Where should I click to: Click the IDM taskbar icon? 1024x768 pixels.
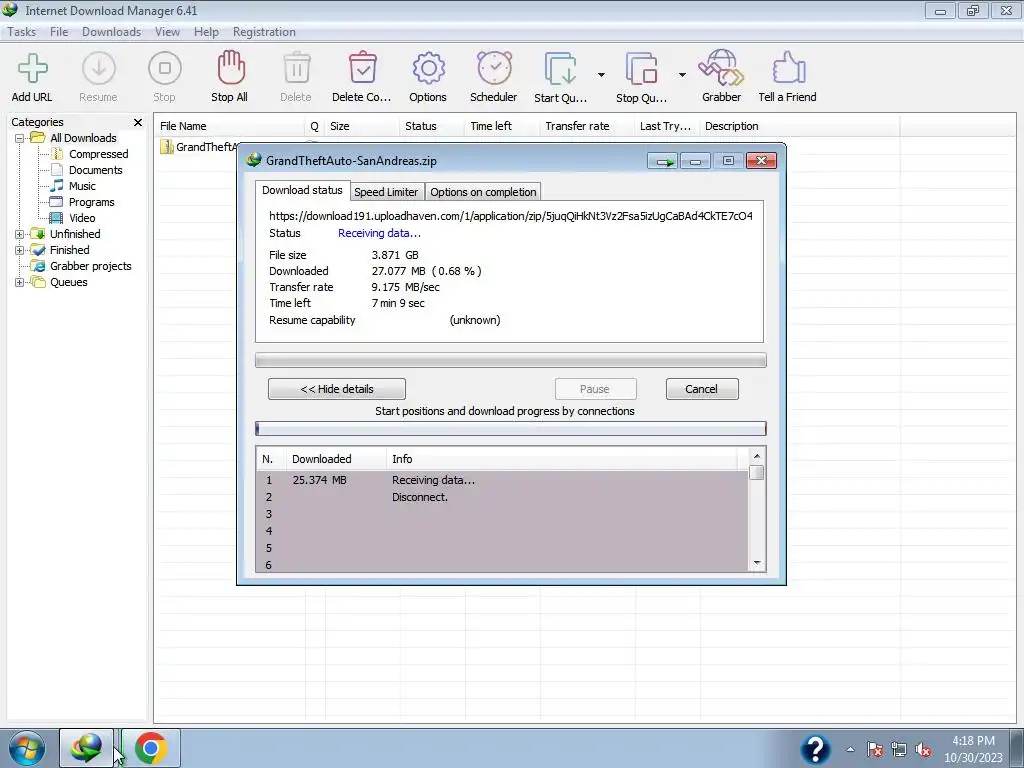click(x=87, y=748)
